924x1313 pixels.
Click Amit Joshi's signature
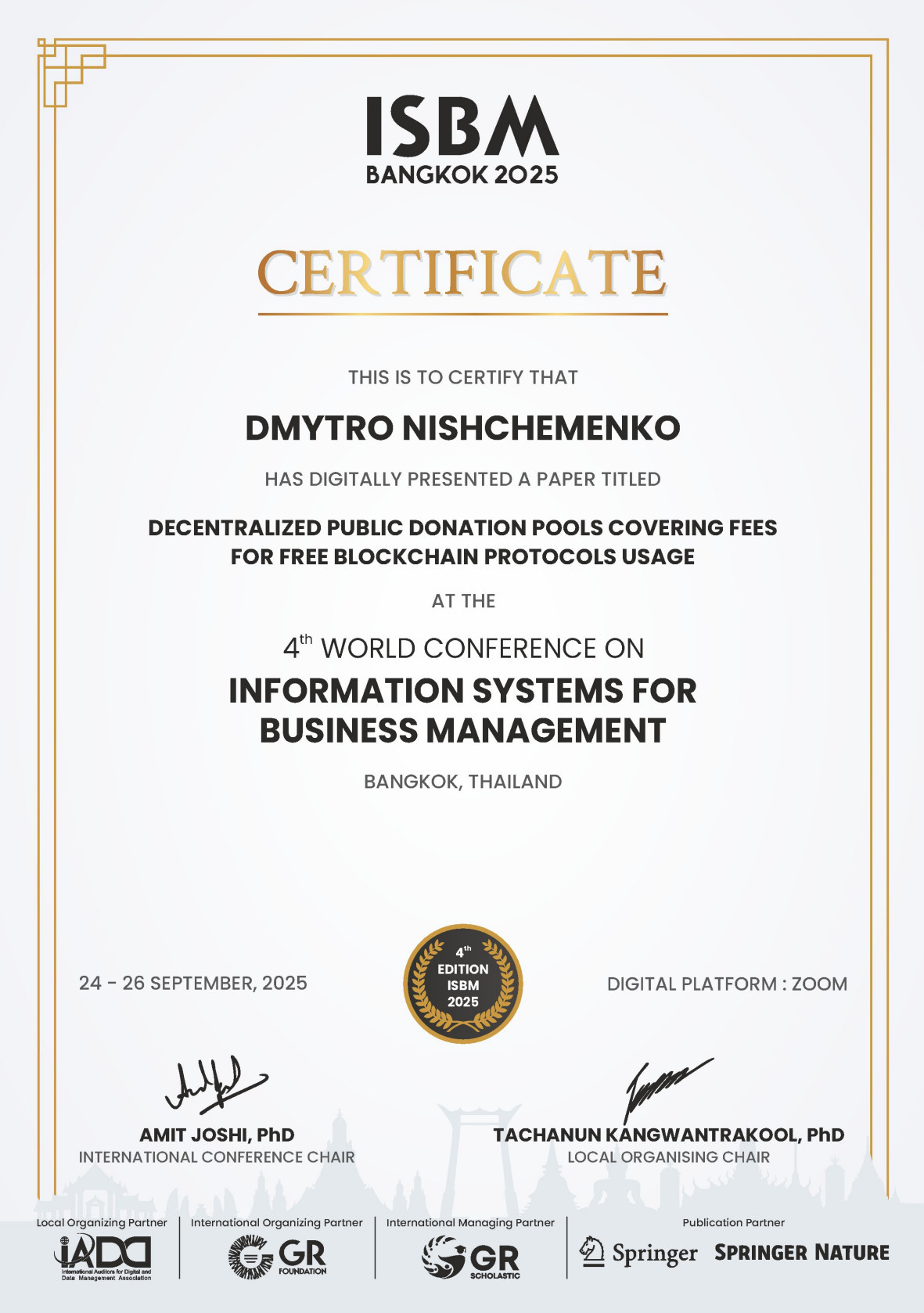(216, 1085)
